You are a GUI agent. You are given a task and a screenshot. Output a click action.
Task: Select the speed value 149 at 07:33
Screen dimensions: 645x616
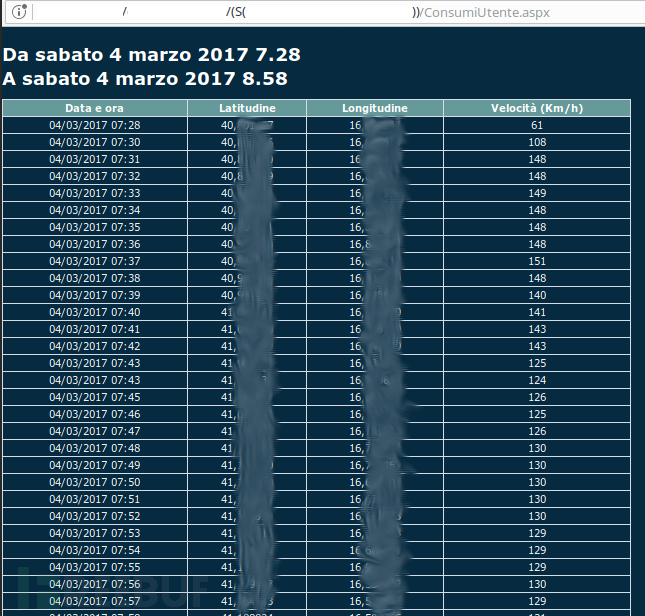point(537,193)
